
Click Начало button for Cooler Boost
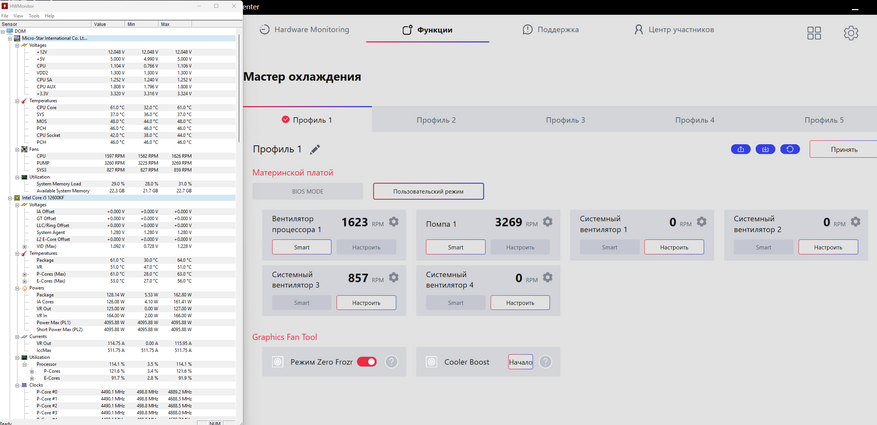(x=520, y=362)
